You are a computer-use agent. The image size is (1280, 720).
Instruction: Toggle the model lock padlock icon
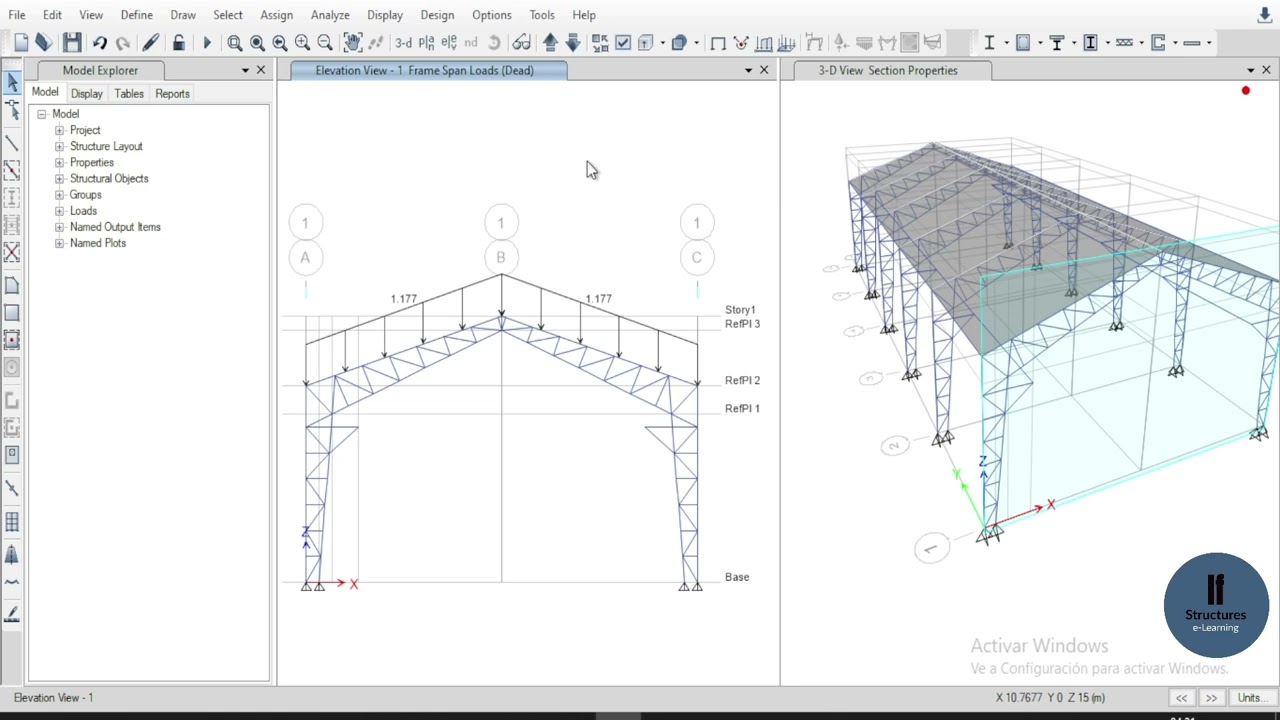pos(179,42)
